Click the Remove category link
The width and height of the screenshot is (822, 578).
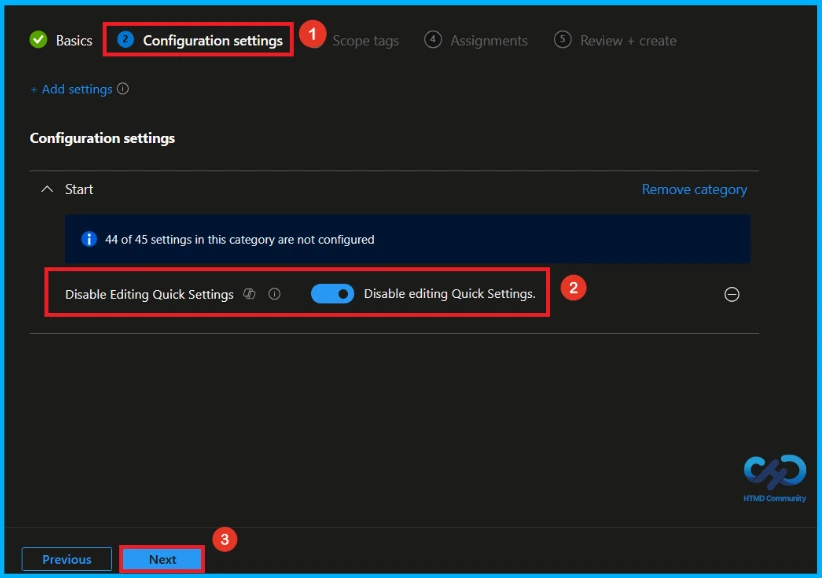pyautogui.click(x=694, y=189)
